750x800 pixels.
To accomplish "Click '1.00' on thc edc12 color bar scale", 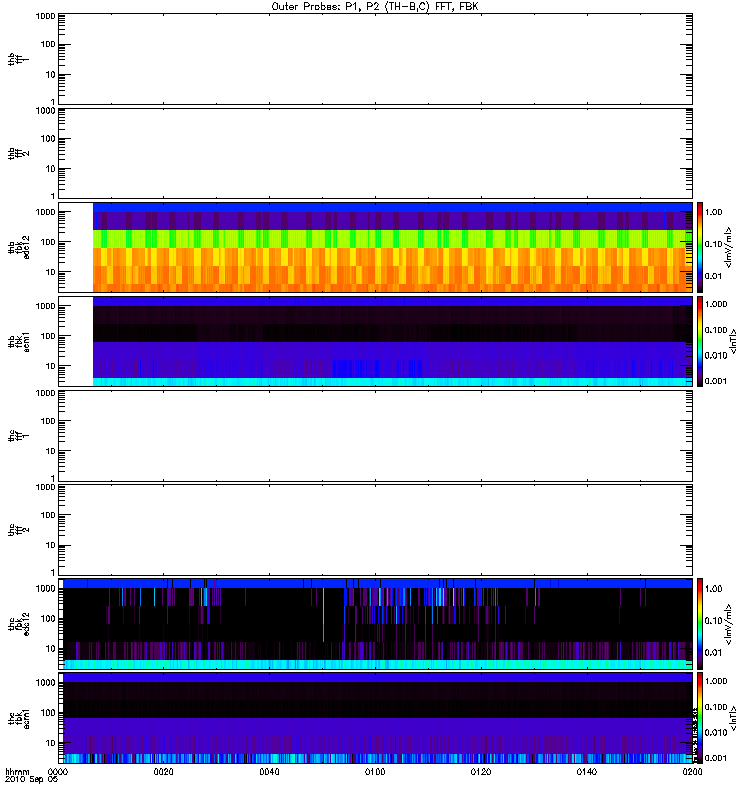I will pos(714,589).
